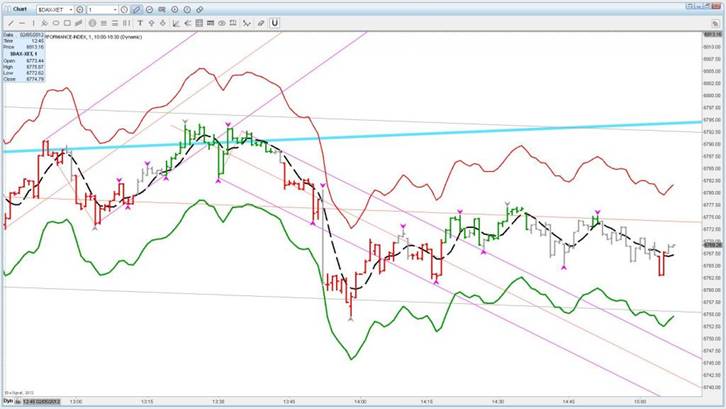726x409 pixels.
Task: Click the 12:45 date box at bottom
Action: [x=38, y=401]
